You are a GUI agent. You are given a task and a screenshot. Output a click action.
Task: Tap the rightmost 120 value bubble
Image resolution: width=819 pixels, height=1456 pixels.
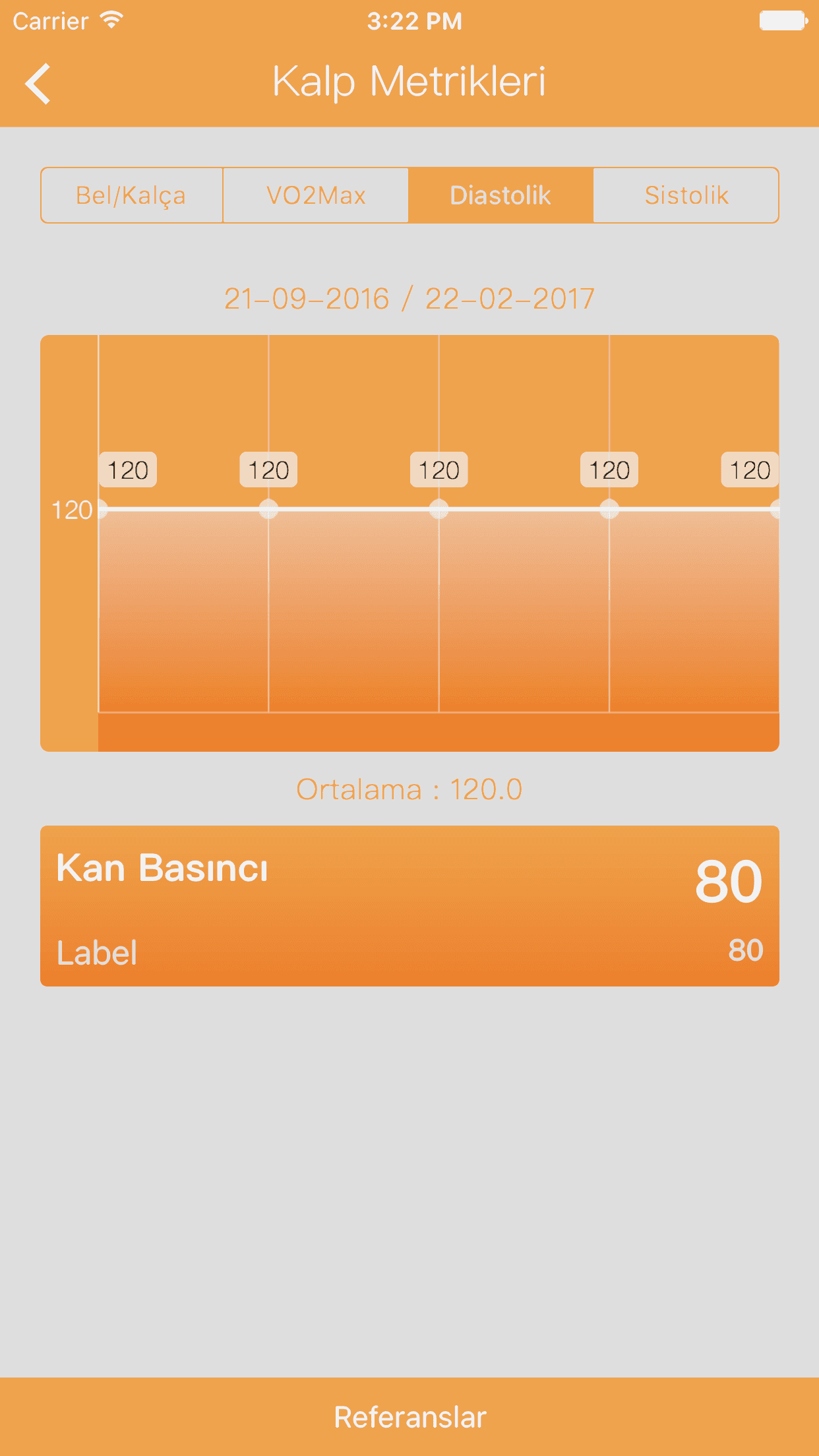[750, 470]
